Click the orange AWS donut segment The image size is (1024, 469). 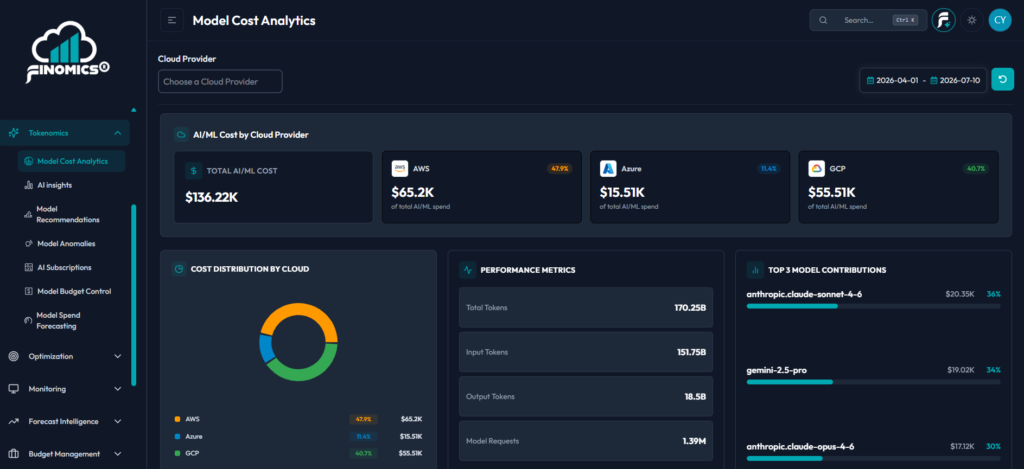[299, 310]
